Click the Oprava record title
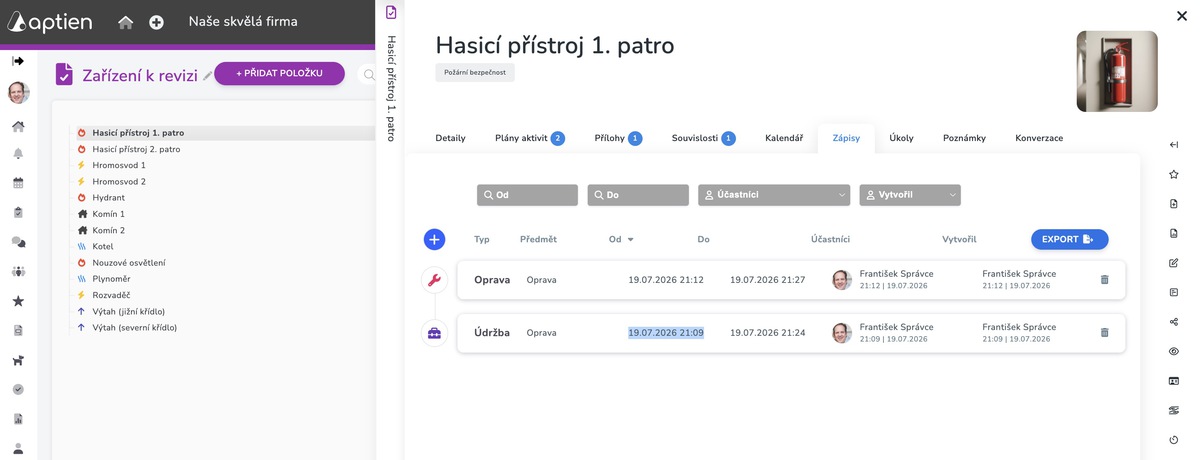The height and width of the screenshot is (460, 1200). coord(492,280)
